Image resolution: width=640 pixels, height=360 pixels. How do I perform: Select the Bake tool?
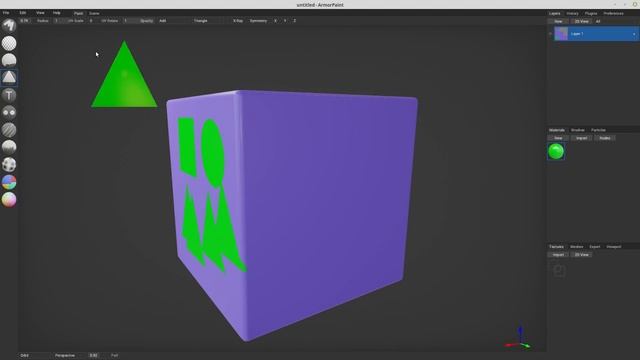point(9,164)
